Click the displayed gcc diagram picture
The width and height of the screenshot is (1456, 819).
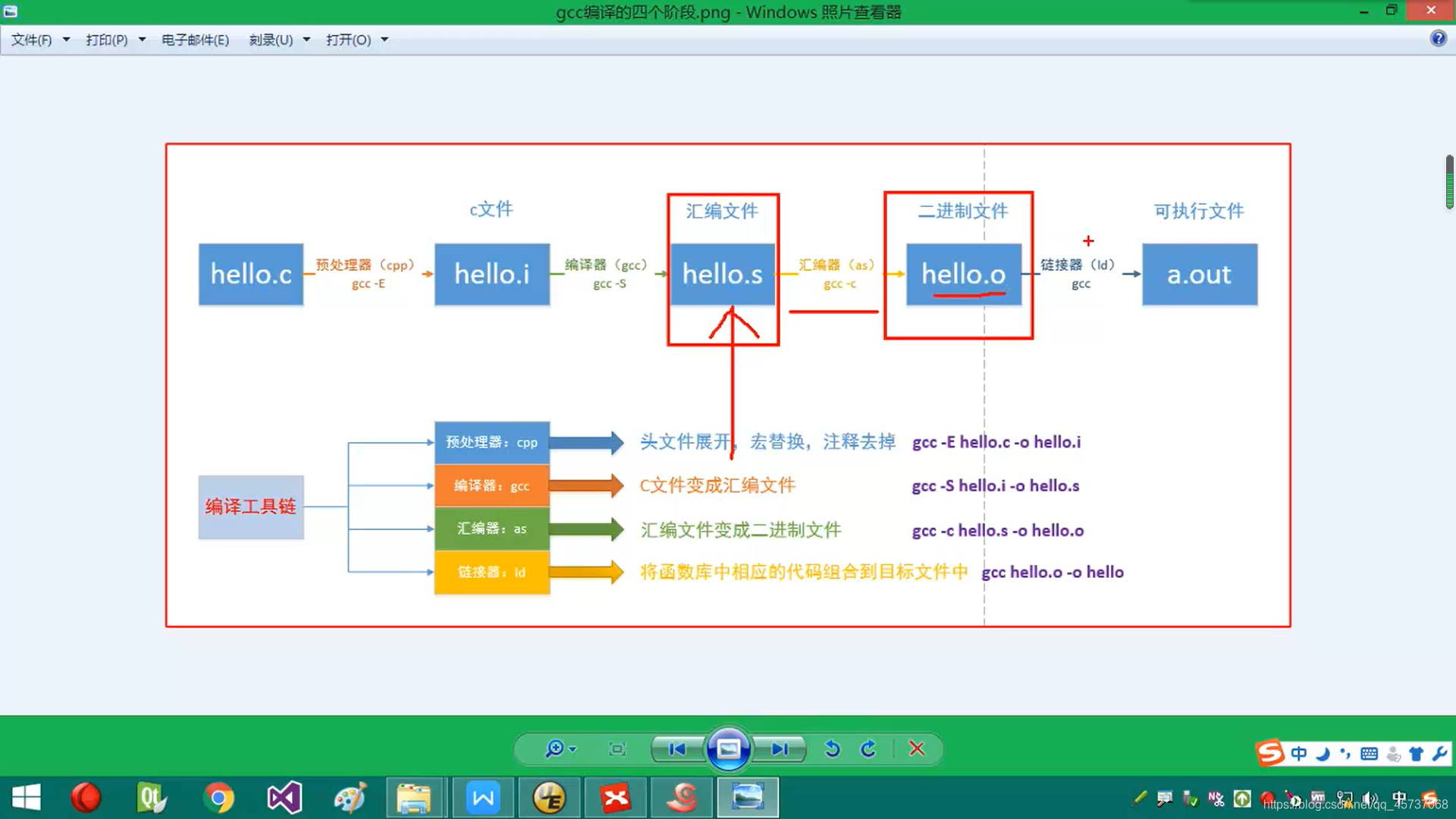[x=728, y=385]
